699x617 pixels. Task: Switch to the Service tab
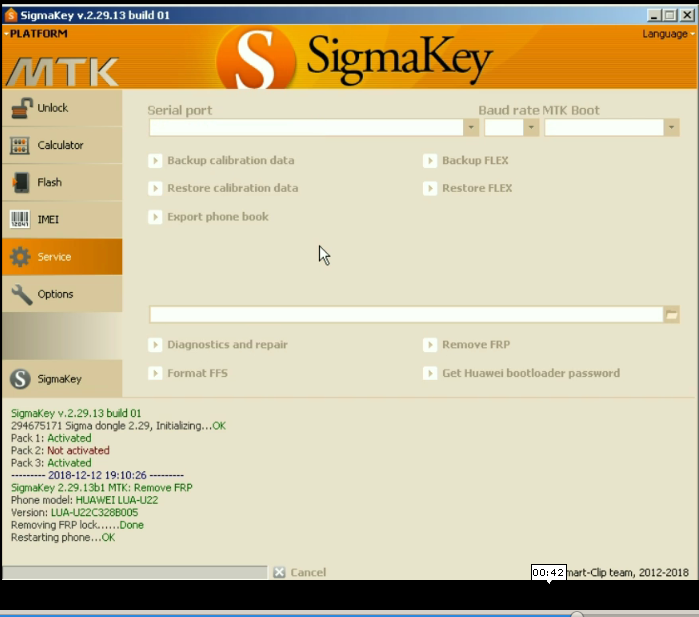[62, 257]
